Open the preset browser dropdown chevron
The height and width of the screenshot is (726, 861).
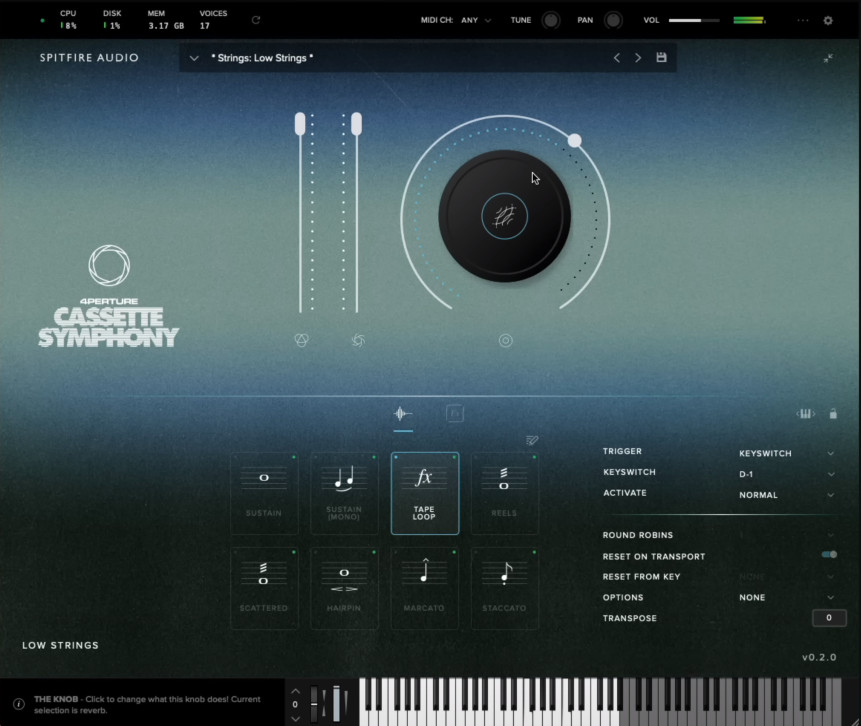click(x=194, y=58)
